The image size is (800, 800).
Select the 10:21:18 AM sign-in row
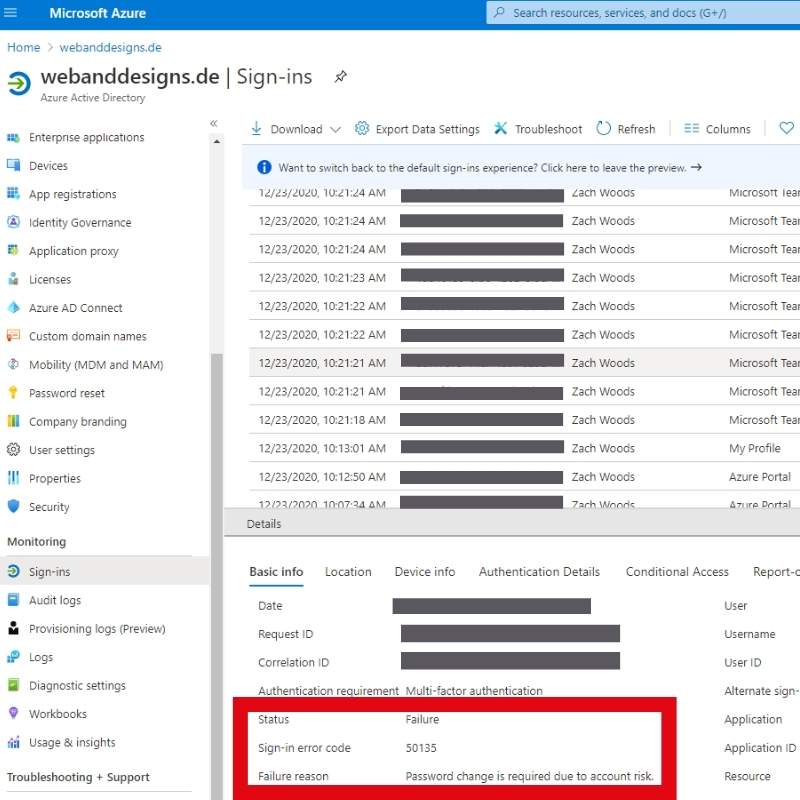[524, 419]
